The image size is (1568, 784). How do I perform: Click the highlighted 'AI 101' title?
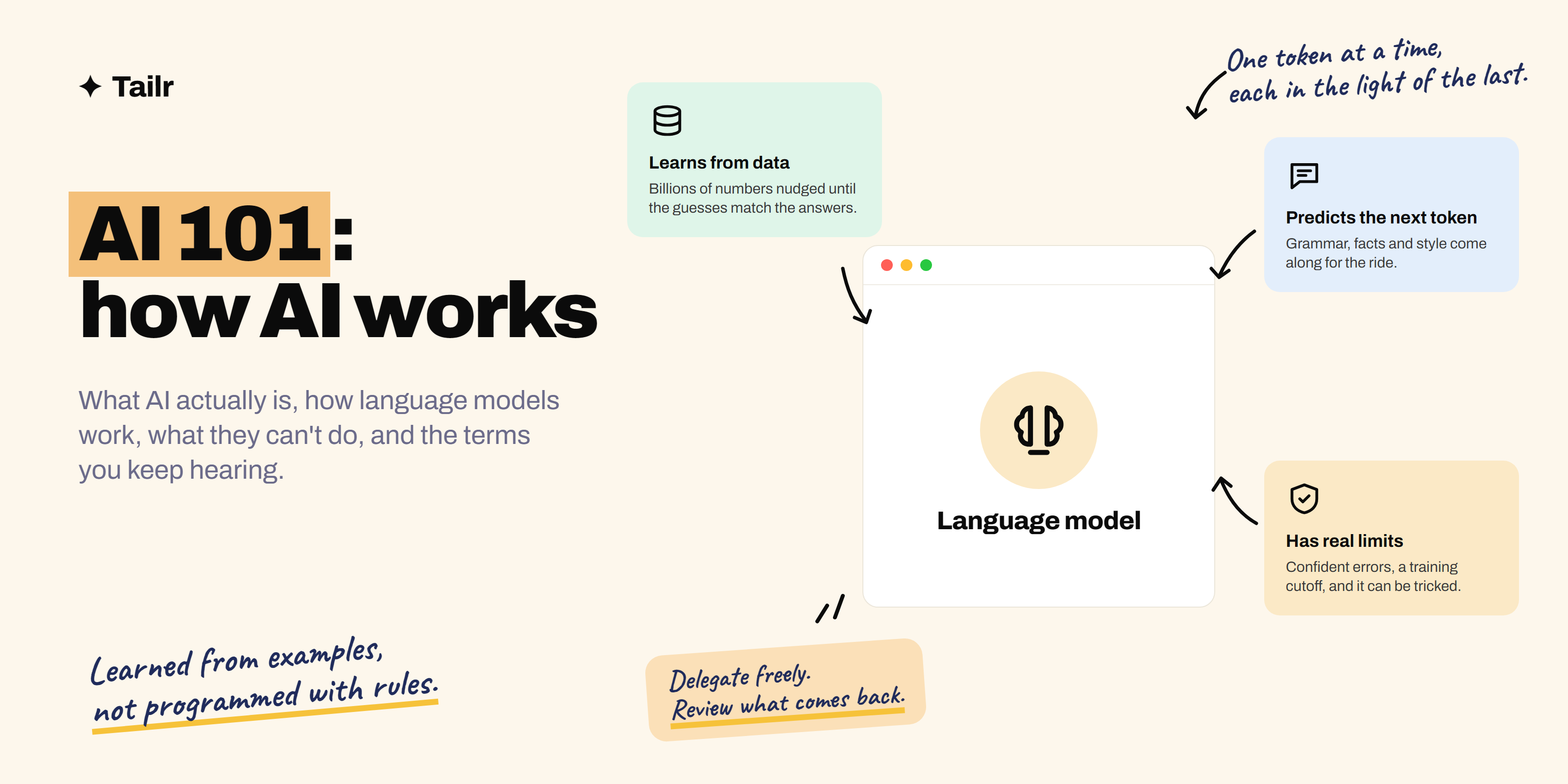click(x=199, y=234)
